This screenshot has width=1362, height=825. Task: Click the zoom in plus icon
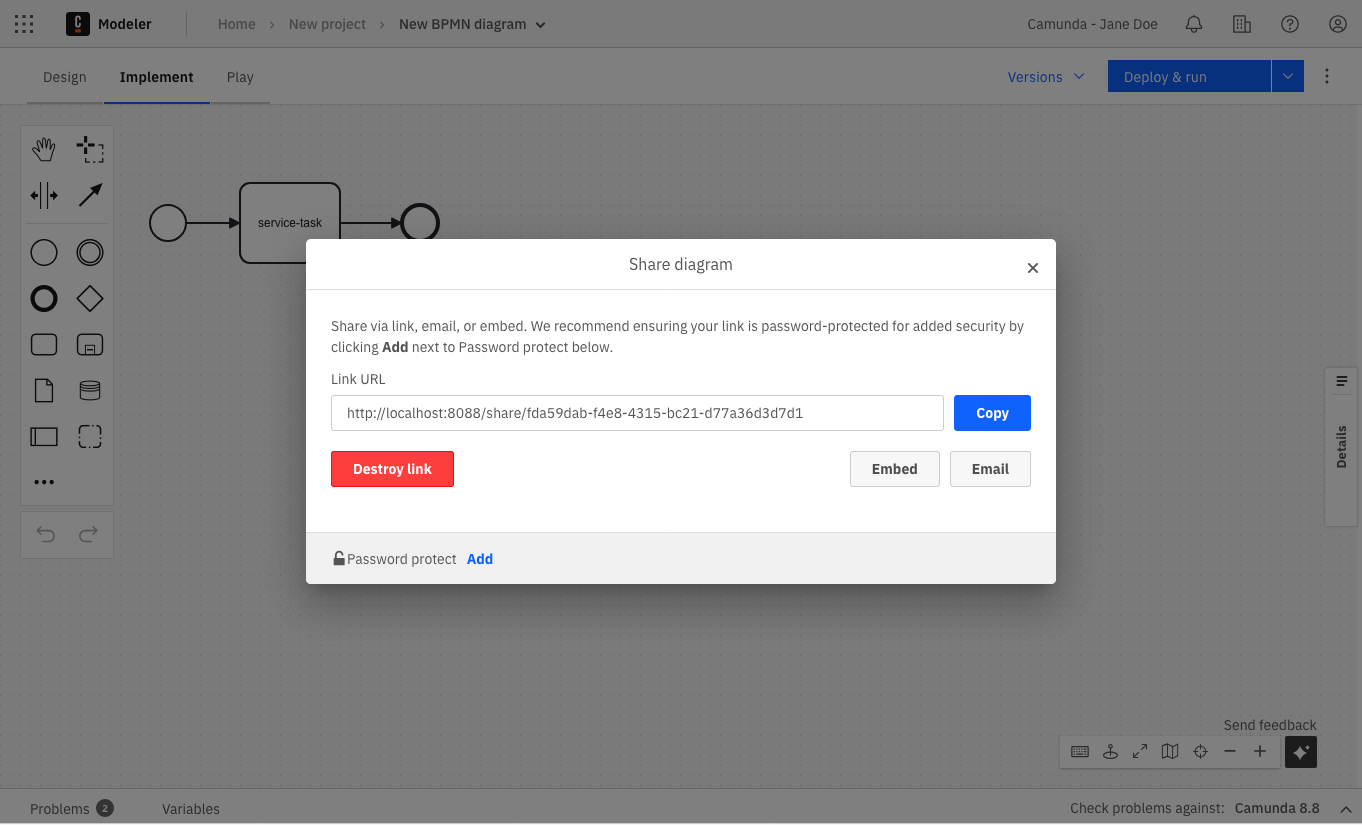[1260, 752]
